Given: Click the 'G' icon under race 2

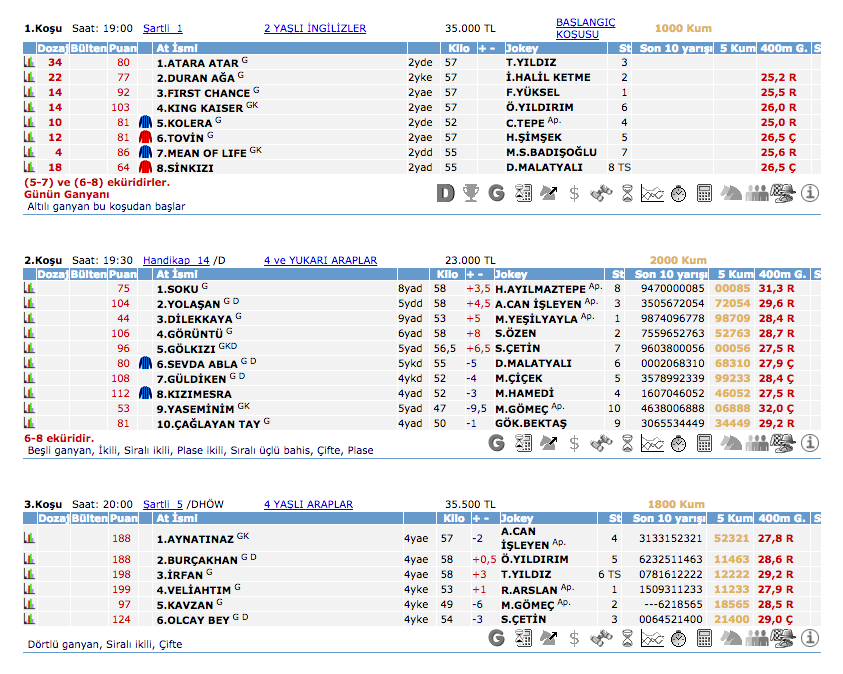Looking at the screenshot, I should [496, 443].
